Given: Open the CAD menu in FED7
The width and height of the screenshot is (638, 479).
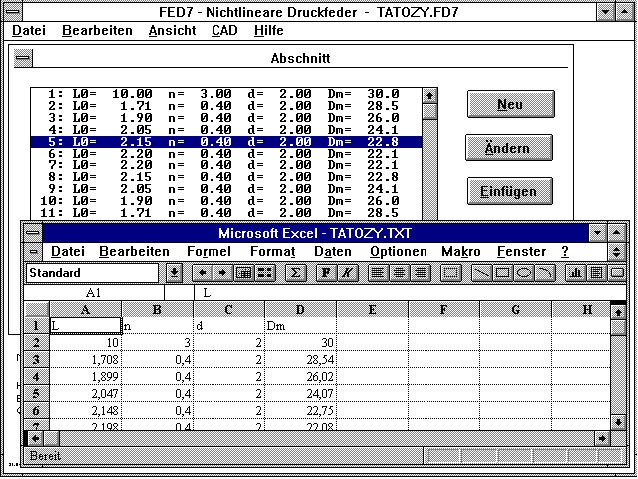Looking at the screenshot, I should pos(224,31).
